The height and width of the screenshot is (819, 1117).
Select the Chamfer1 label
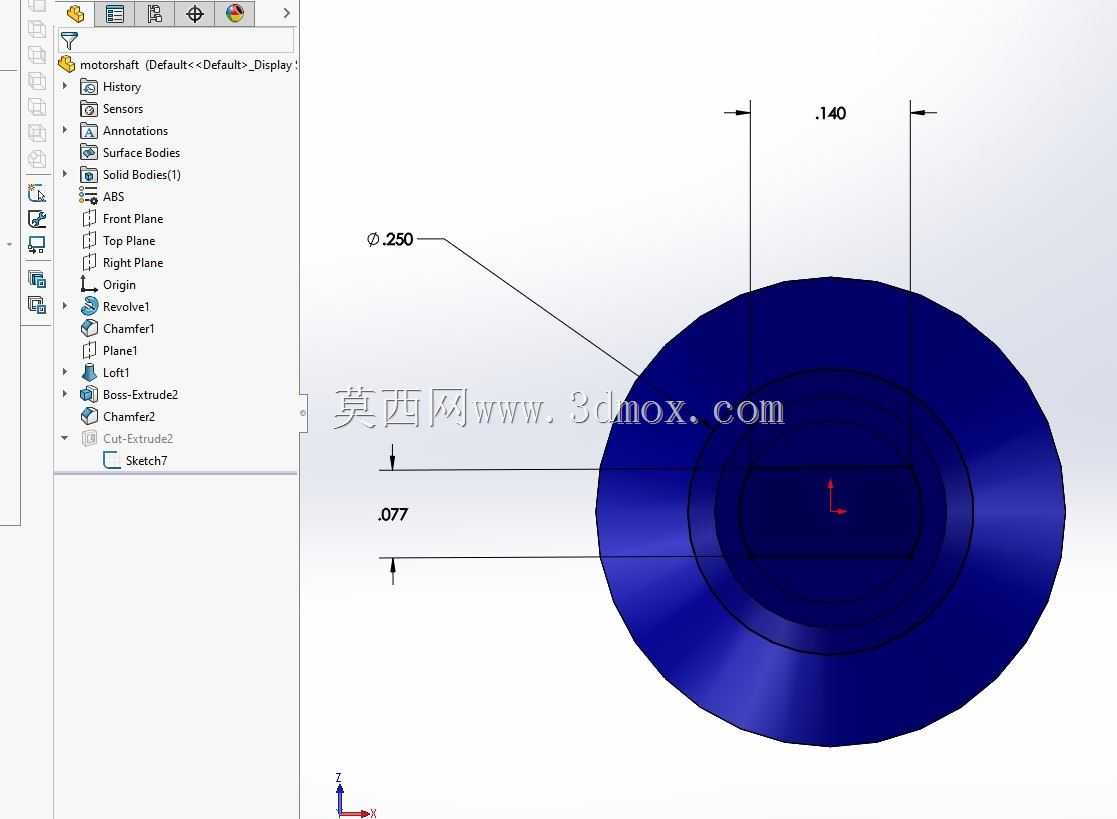128,328
